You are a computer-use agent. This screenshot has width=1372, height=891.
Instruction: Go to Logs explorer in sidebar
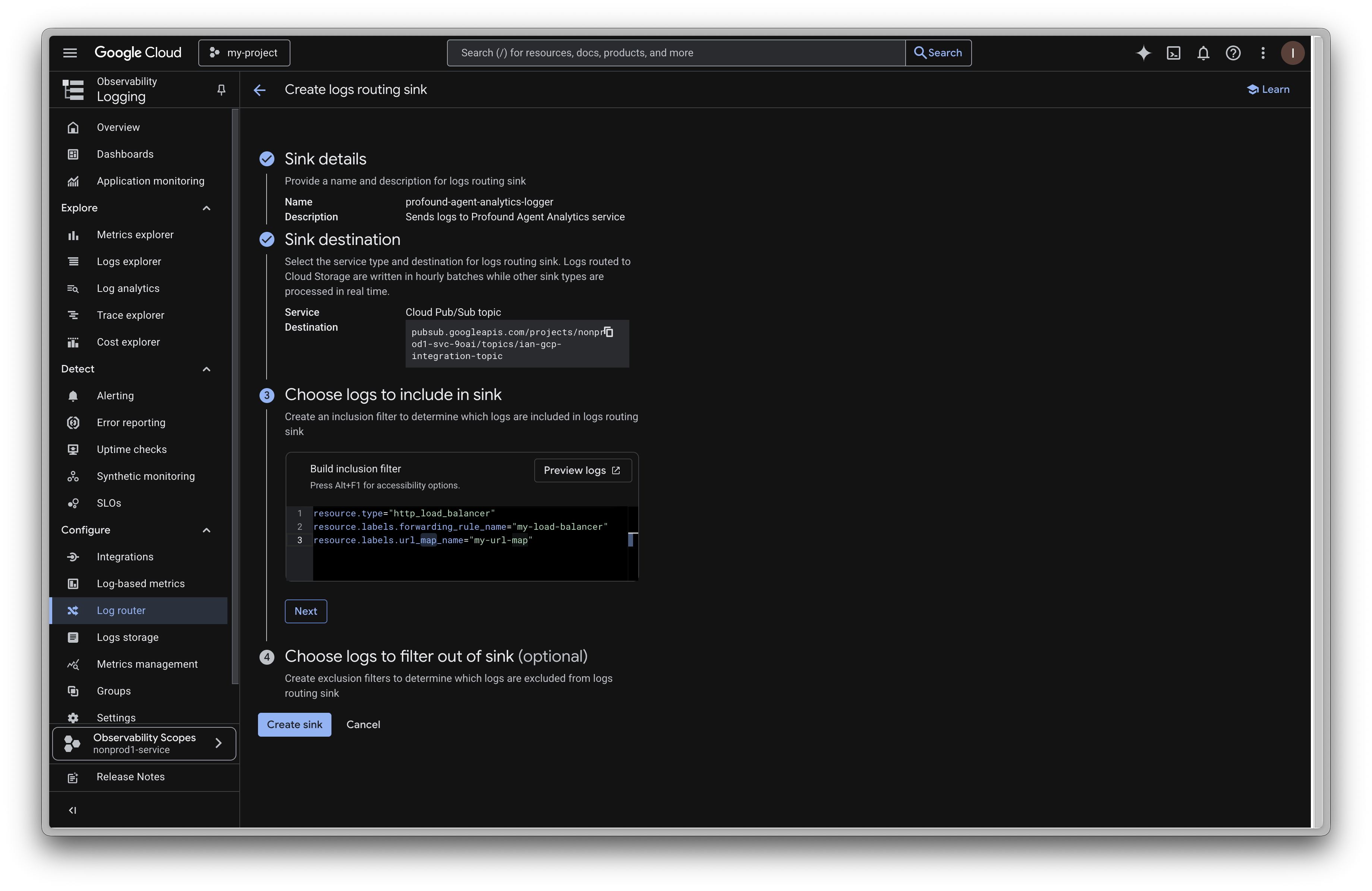point(129,262)
